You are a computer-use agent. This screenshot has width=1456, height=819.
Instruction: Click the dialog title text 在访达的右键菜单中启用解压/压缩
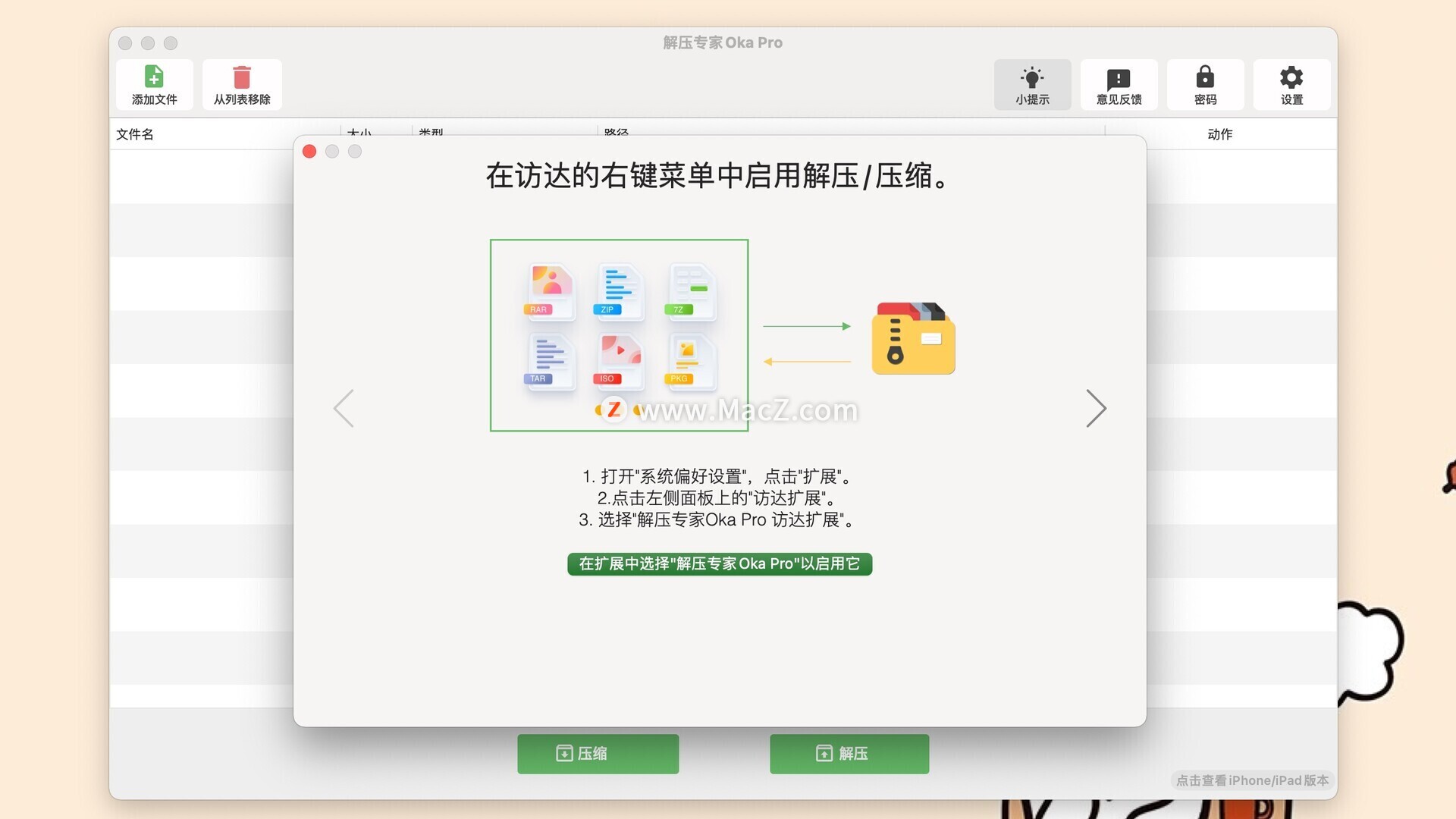coord(717,176)
